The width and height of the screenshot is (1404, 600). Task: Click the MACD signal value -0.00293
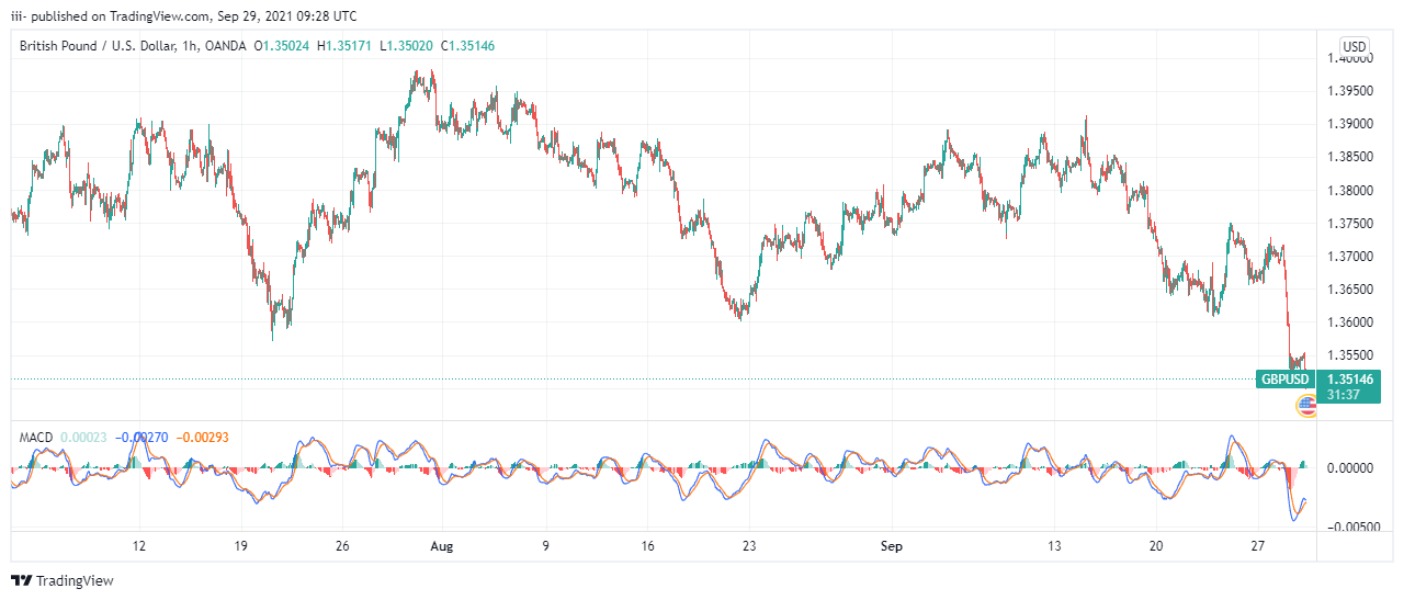[x=203, y=437]
